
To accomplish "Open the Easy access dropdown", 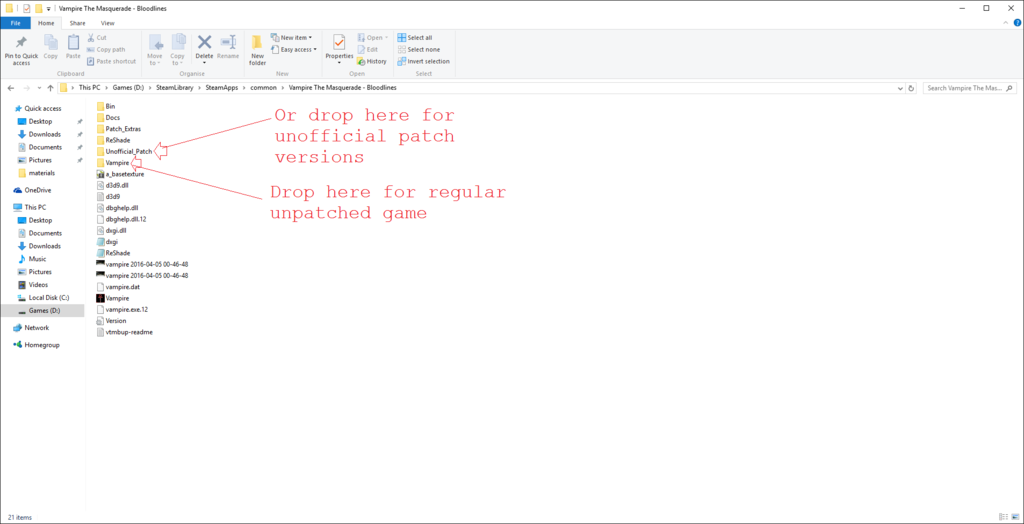I will tap(294, 50).
